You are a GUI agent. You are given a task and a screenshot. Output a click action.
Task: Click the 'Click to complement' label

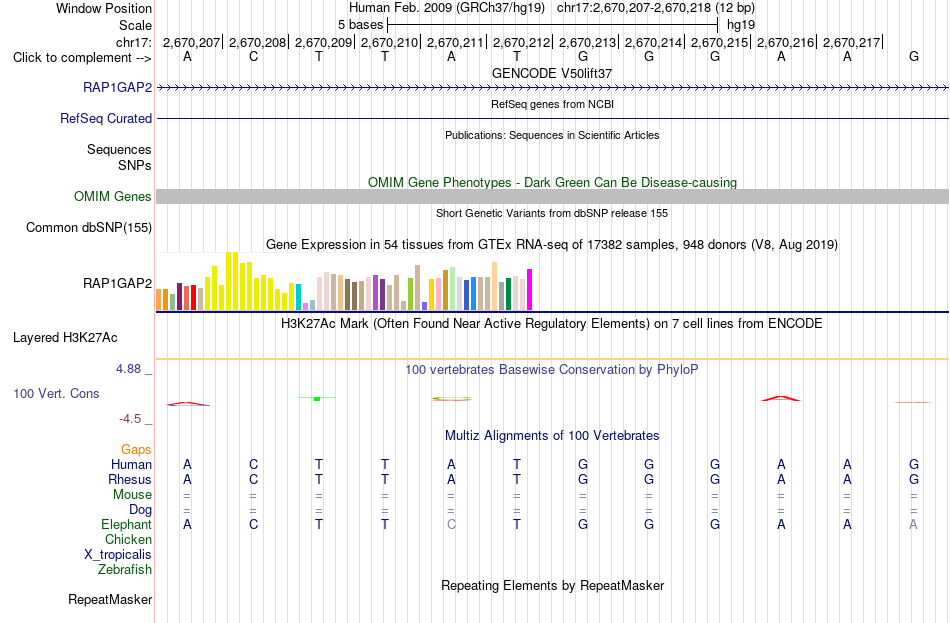[x=82, y=58]
